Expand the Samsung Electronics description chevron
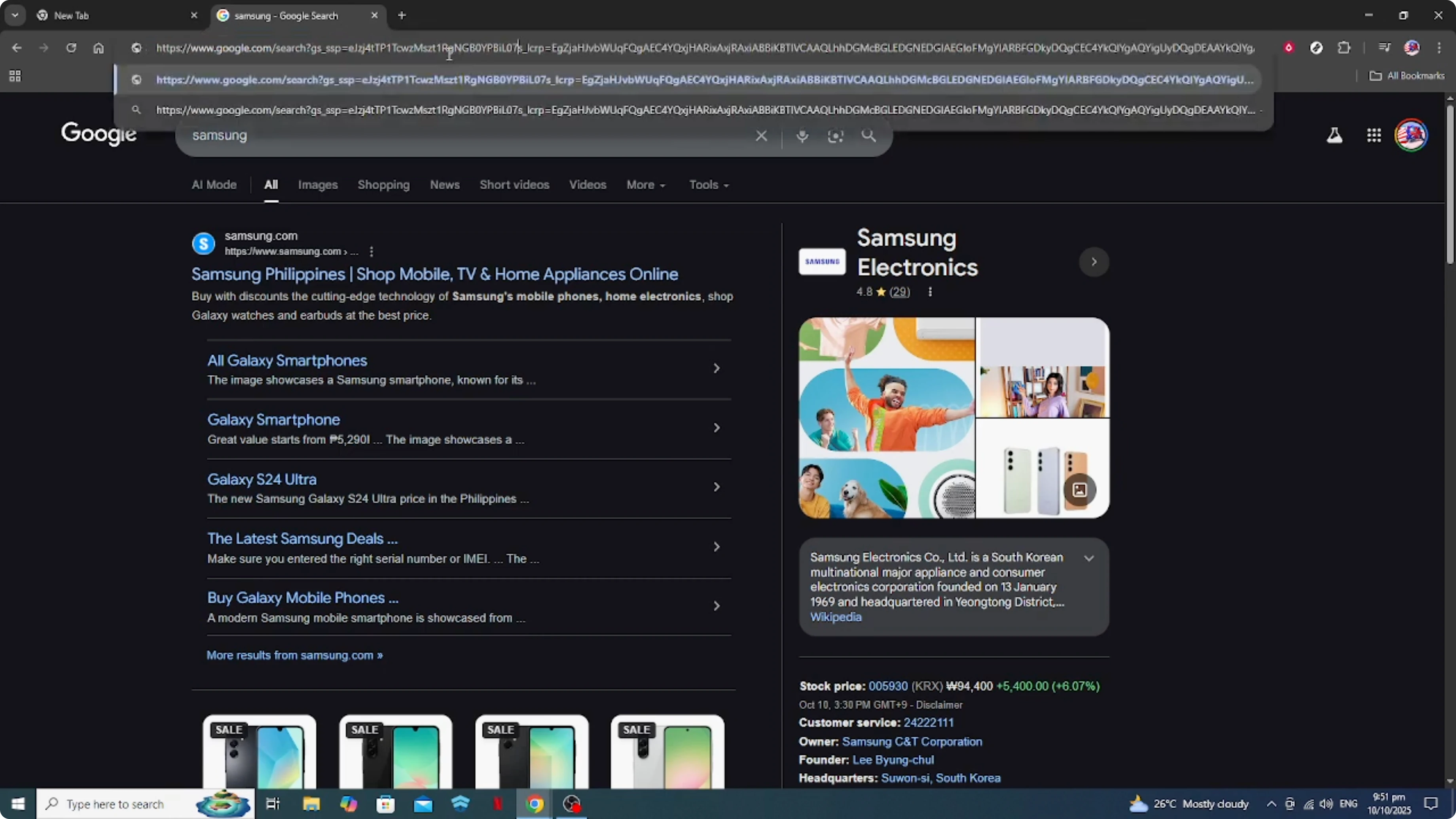This screenshot has height=819, width=1456. pyautogui.click(x=1089, y=558)
